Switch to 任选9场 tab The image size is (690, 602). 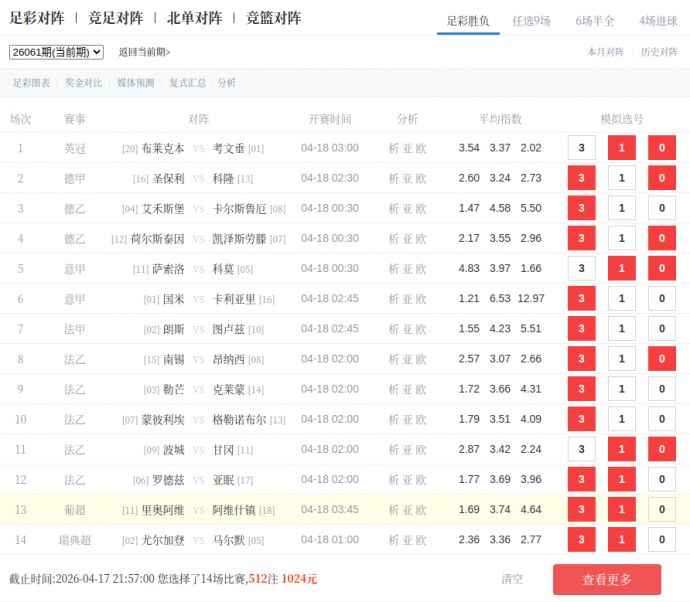(531, 20)
